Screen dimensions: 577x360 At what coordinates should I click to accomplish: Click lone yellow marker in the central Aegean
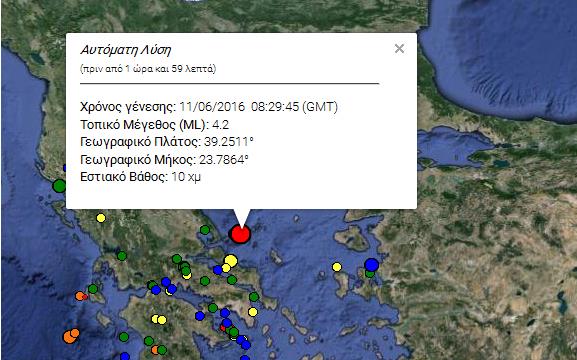click(x=337, y=267)
